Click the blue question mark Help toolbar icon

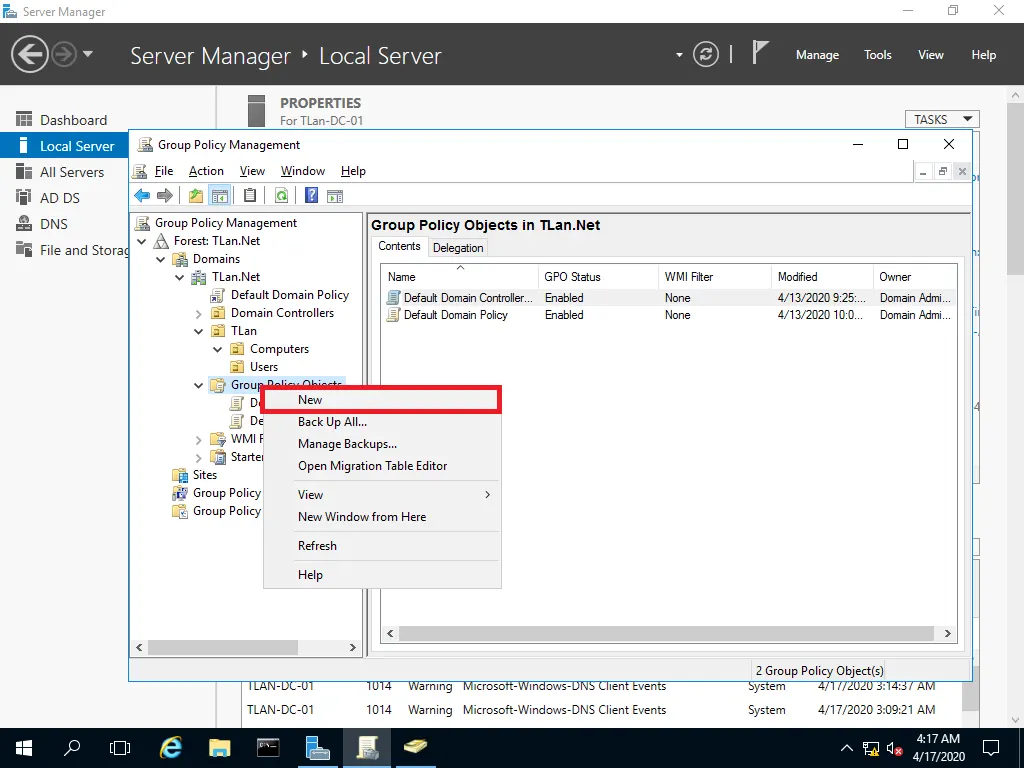tap(312, 195)
